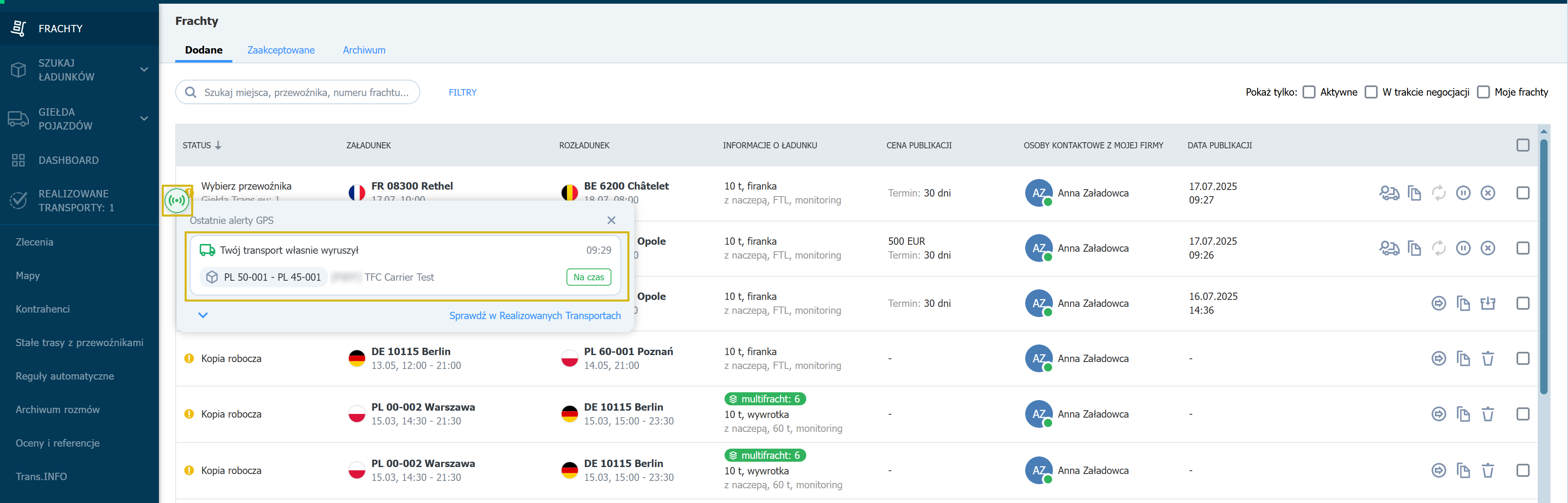Click the package icon next to PL 50-001
This screenshot has height=503, width=1568.
click(x=212, y=277)
